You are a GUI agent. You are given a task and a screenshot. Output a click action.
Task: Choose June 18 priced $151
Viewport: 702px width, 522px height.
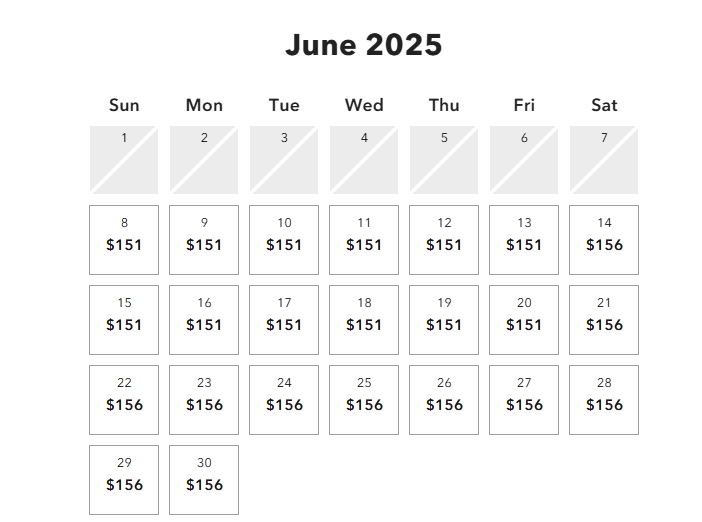click(364, 320)
